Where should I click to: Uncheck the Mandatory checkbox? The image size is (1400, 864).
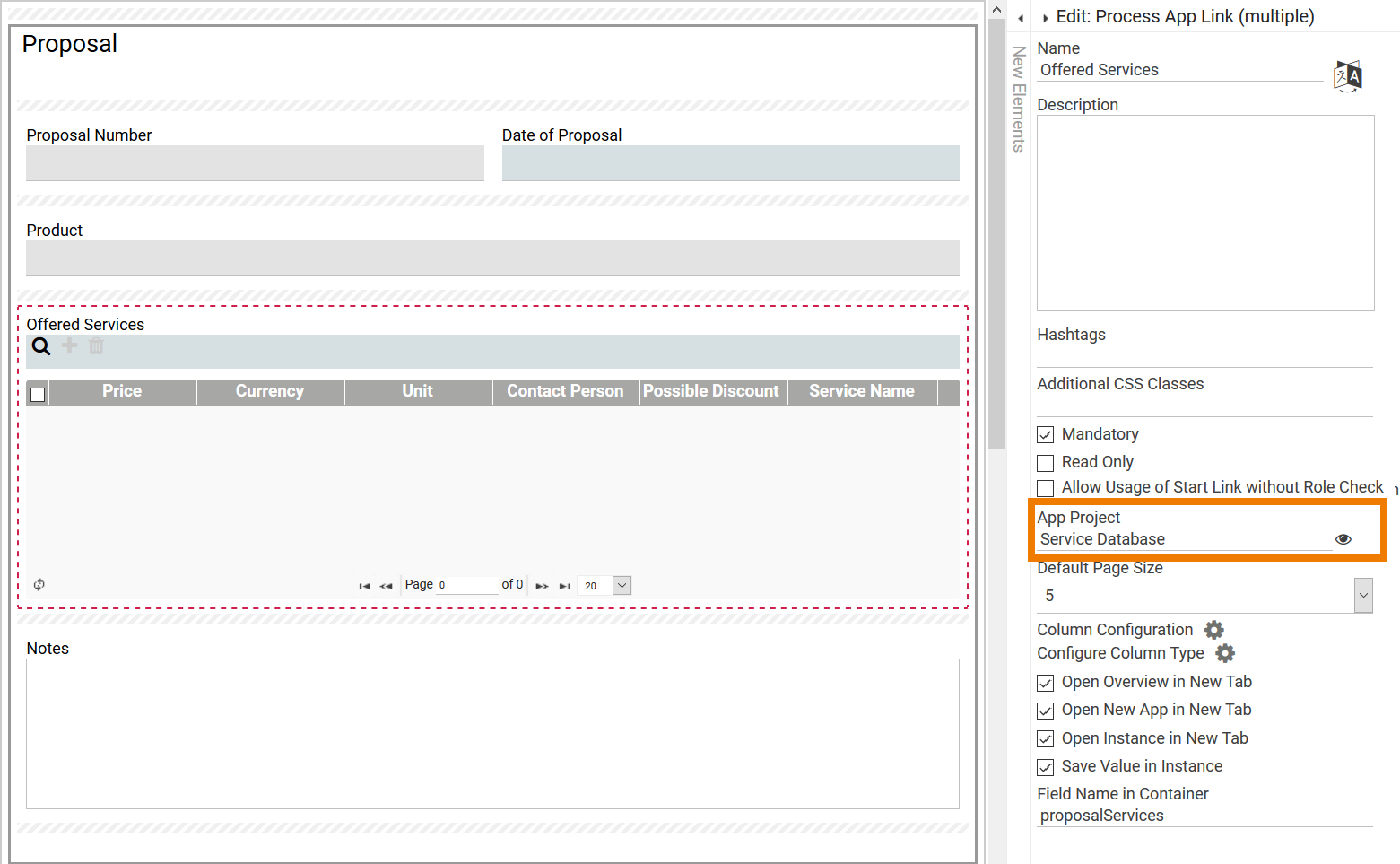point(1046,435)
